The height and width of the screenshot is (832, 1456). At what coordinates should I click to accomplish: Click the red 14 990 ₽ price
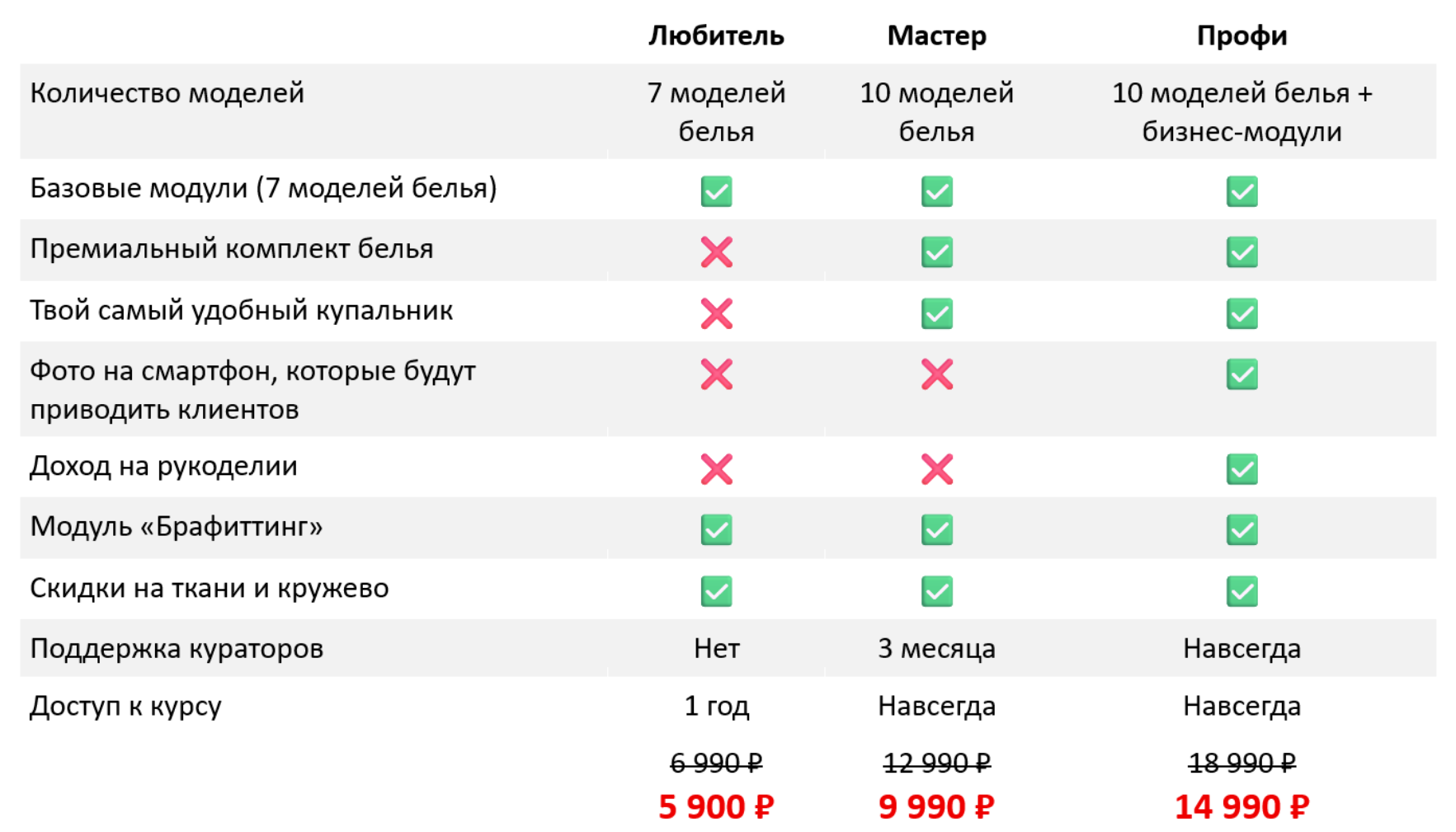point(1242,806)
